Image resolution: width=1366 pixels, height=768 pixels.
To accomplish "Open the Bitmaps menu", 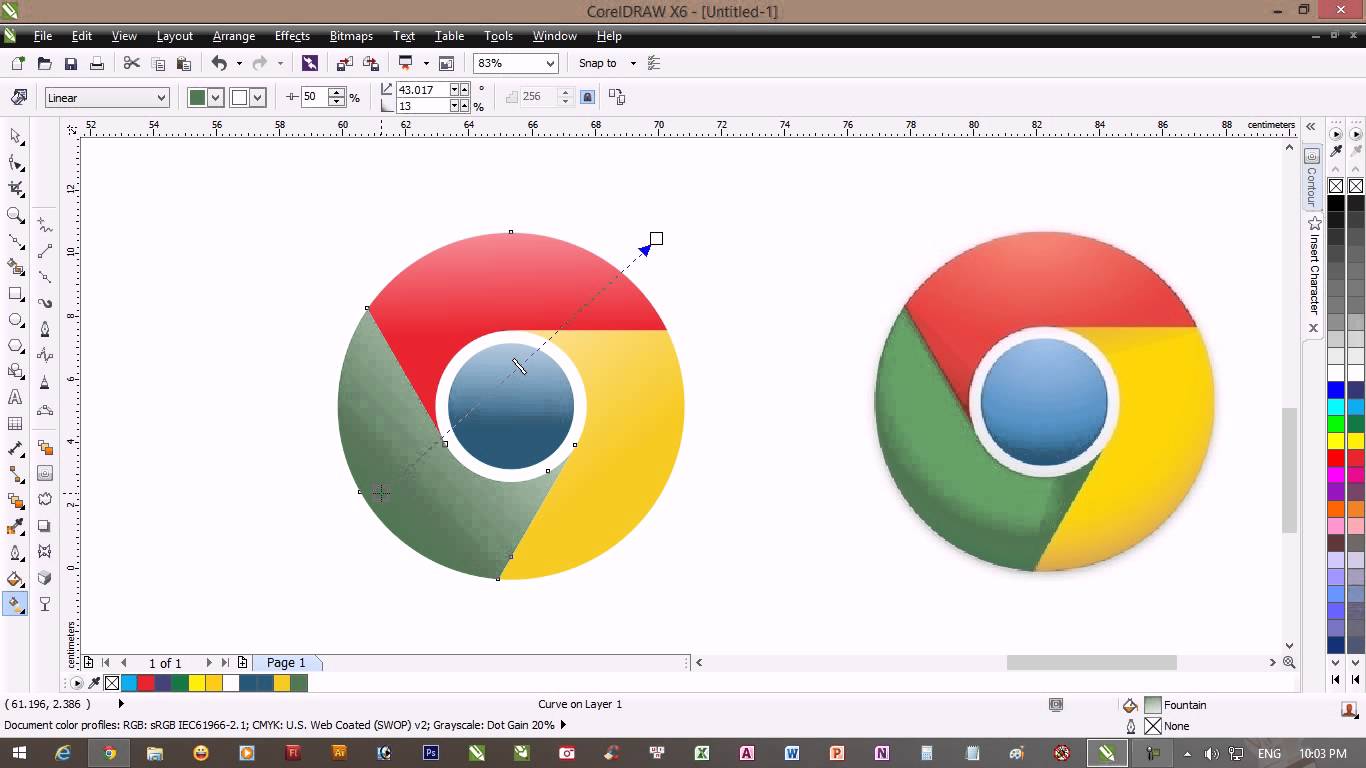I will tap(351, 36).
